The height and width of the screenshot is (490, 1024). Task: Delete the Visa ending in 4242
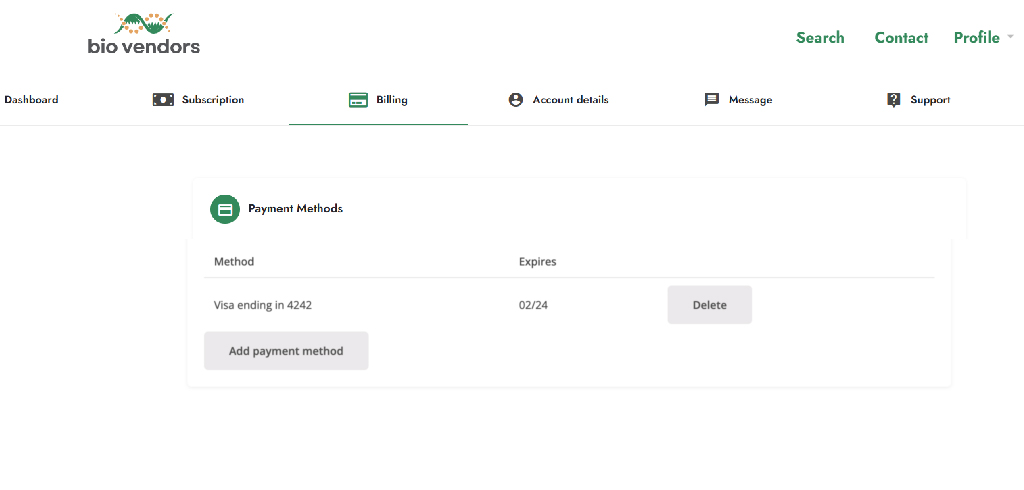[x=709, y=304]
